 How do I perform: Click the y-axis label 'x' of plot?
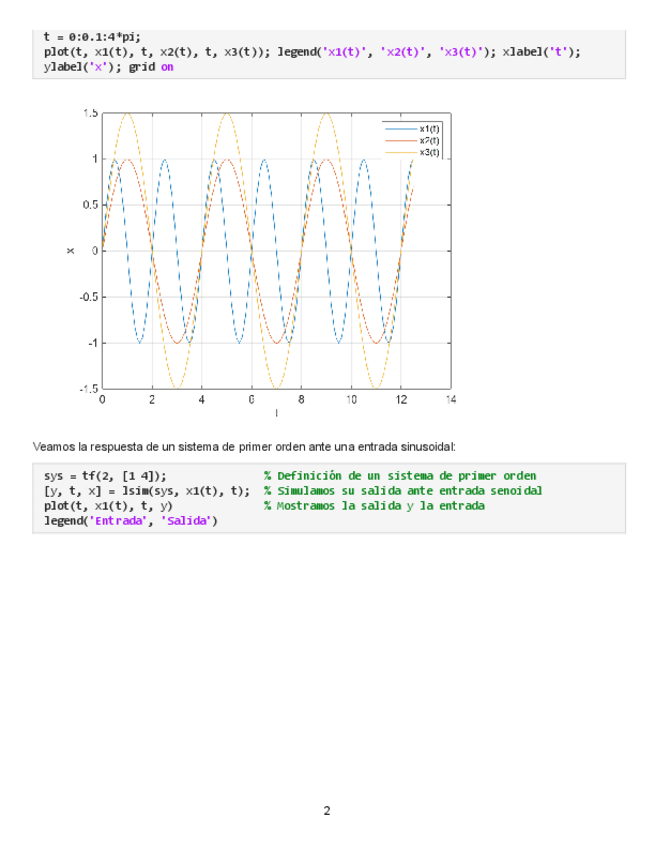point(70,251)
